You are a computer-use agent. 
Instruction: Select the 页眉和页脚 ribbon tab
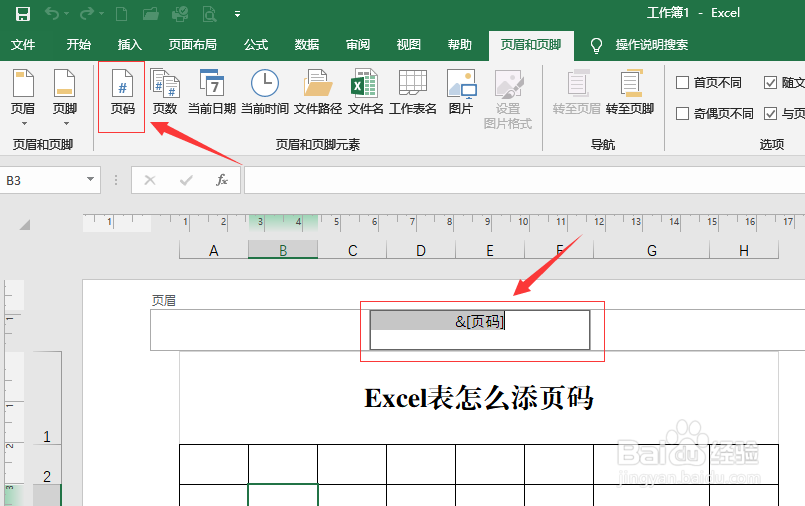pyautogui.click(x=531, y=45)
